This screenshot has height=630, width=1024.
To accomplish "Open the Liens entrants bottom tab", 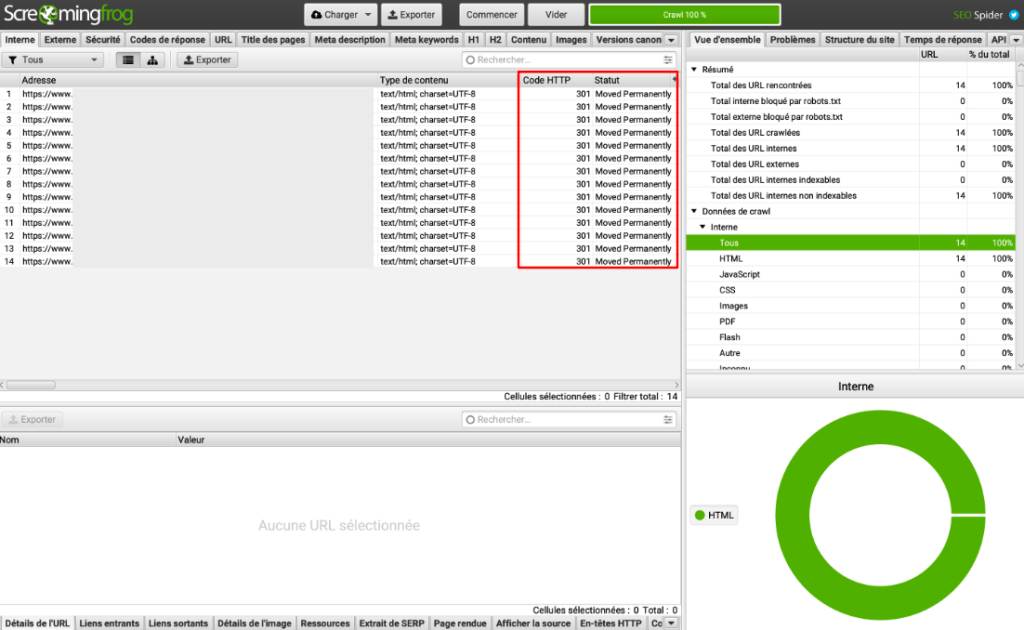I will click(x=110, y=623).
